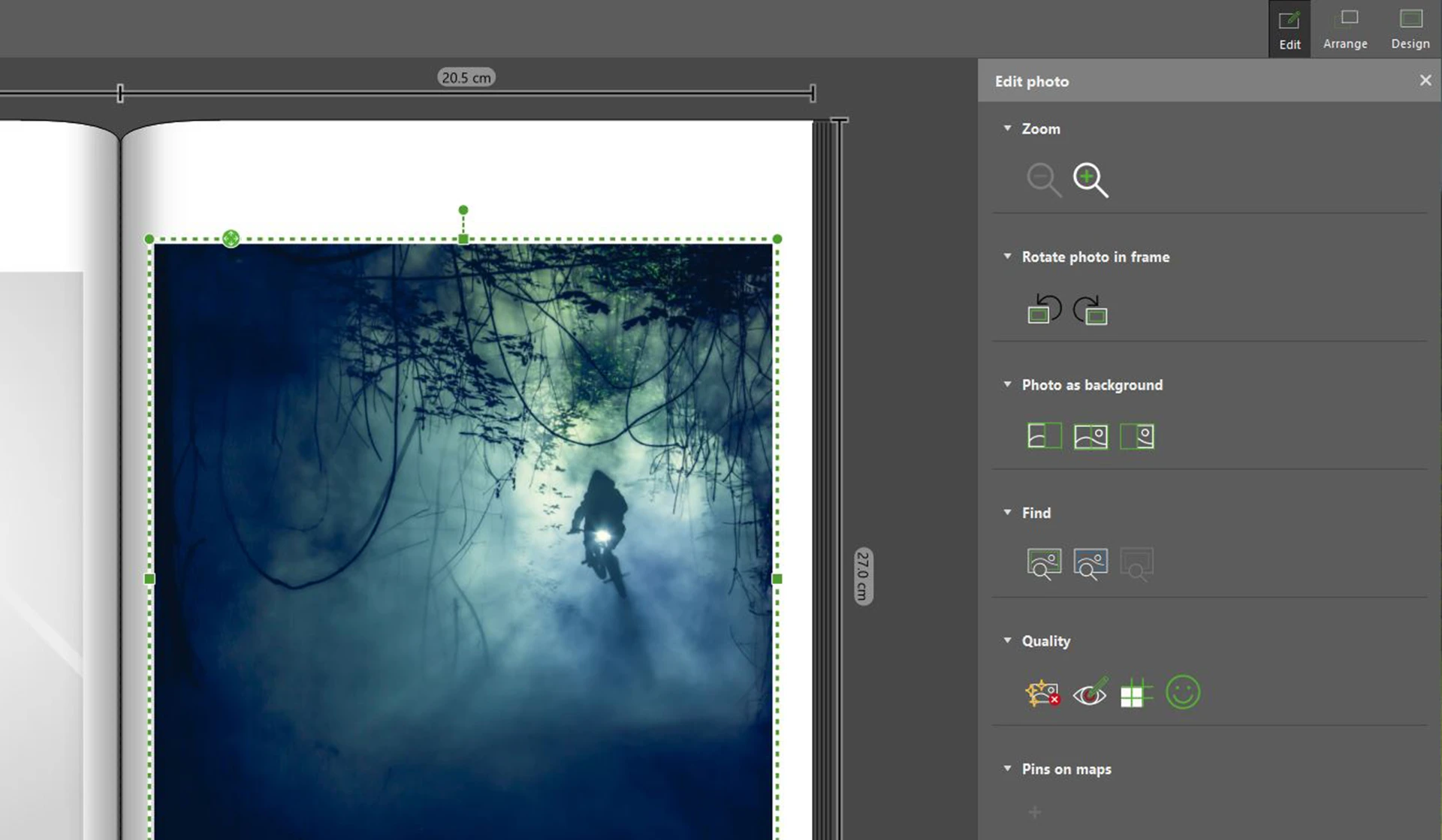1442x840 pixels.
Task: Collapse the Rotate photo in frame section
Action: pyautogui.click(x=1008, y=257)
